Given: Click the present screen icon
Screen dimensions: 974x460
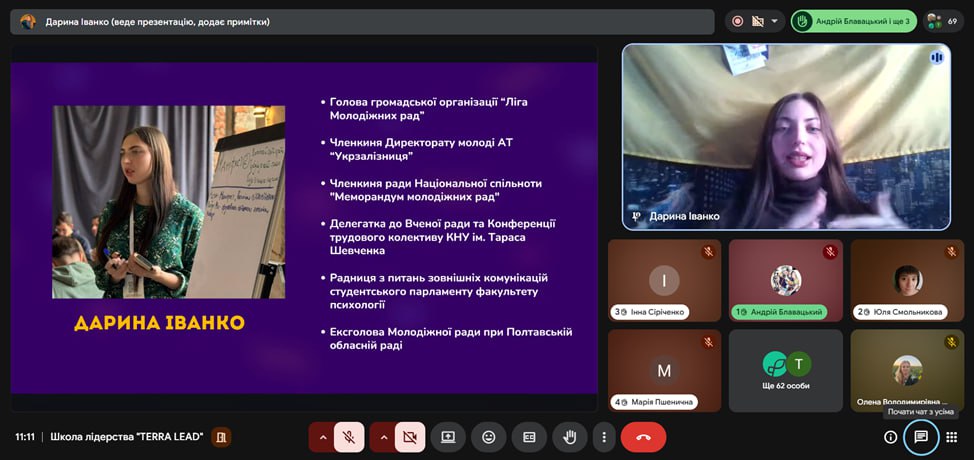Looking at the screenshot, I should coord(448,437).
